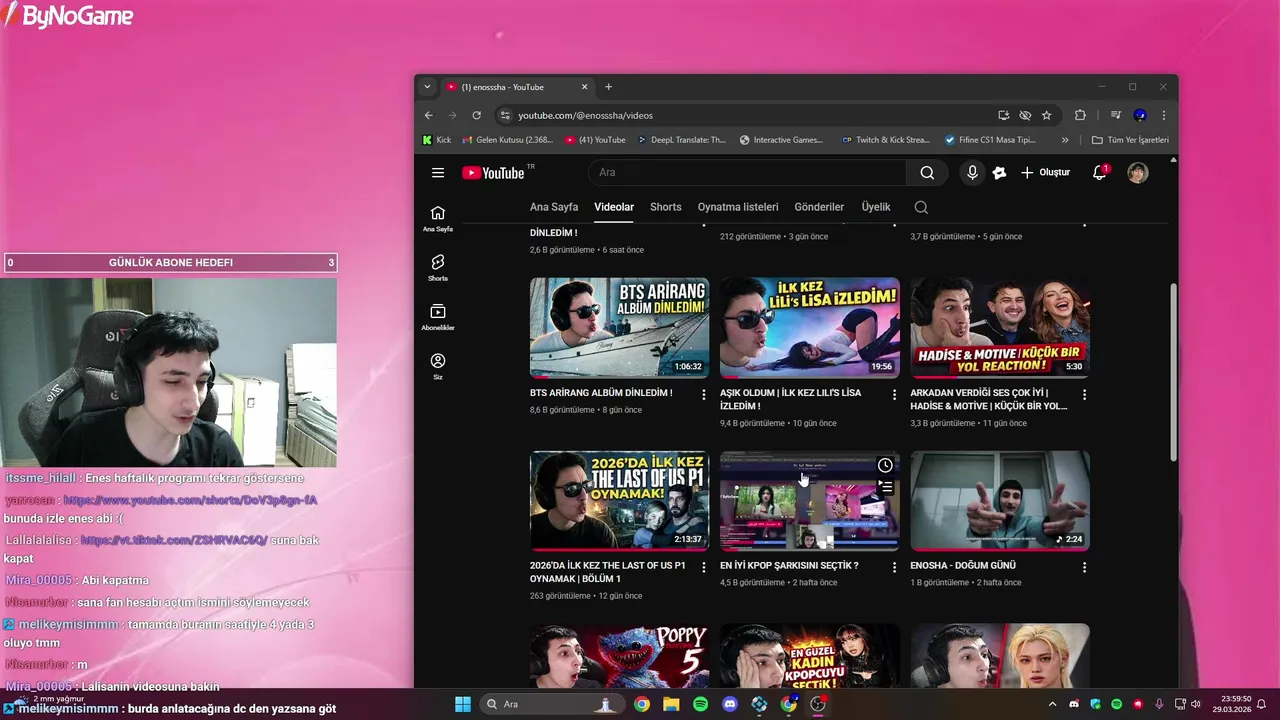The image size is (1280, 720).
Task: Start voice search with the microphone icon
Action: click(972, 173)
